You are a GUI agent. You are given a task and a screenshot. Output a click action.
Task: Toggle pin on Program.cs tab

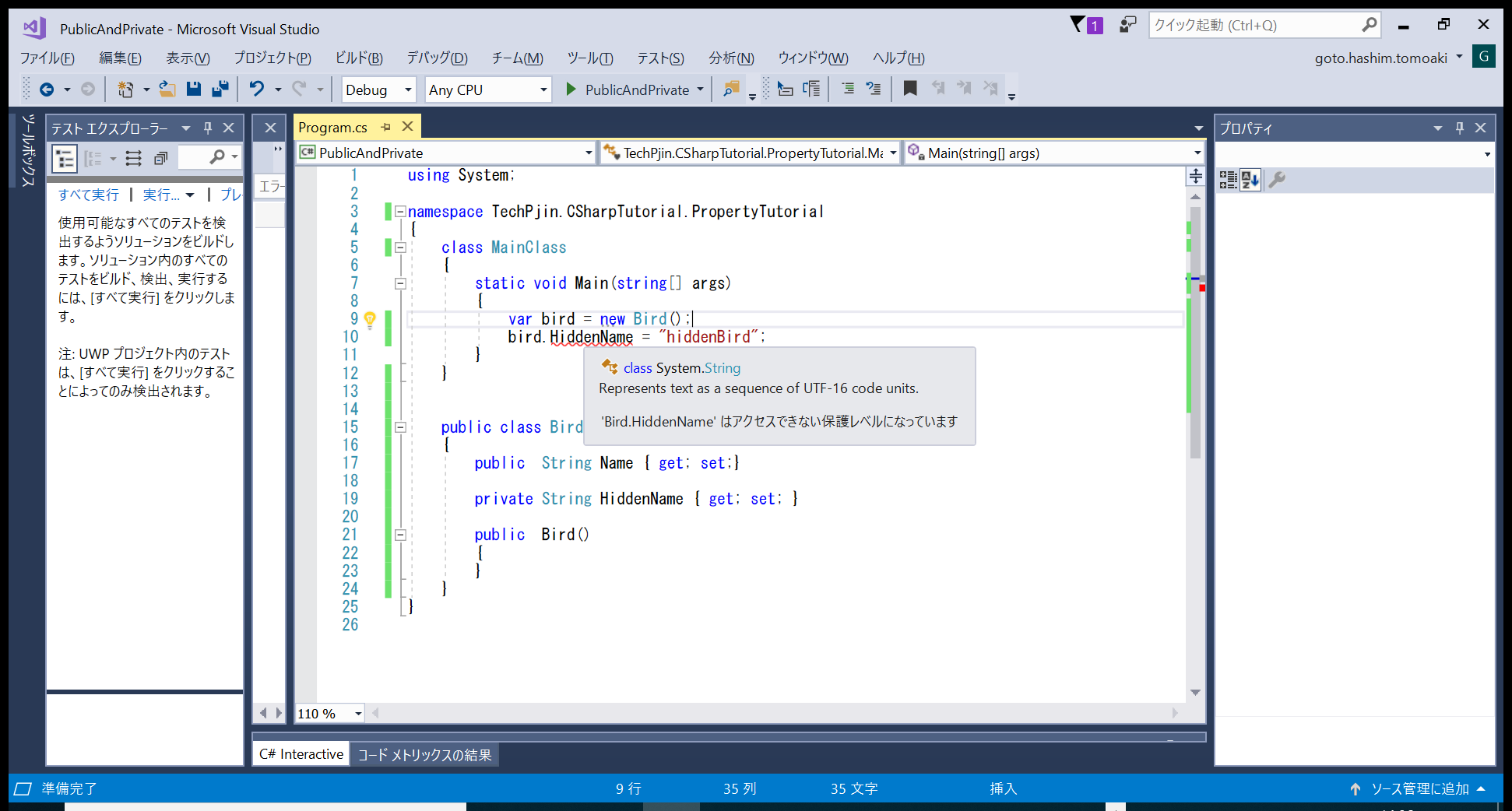tap(386, 127)
